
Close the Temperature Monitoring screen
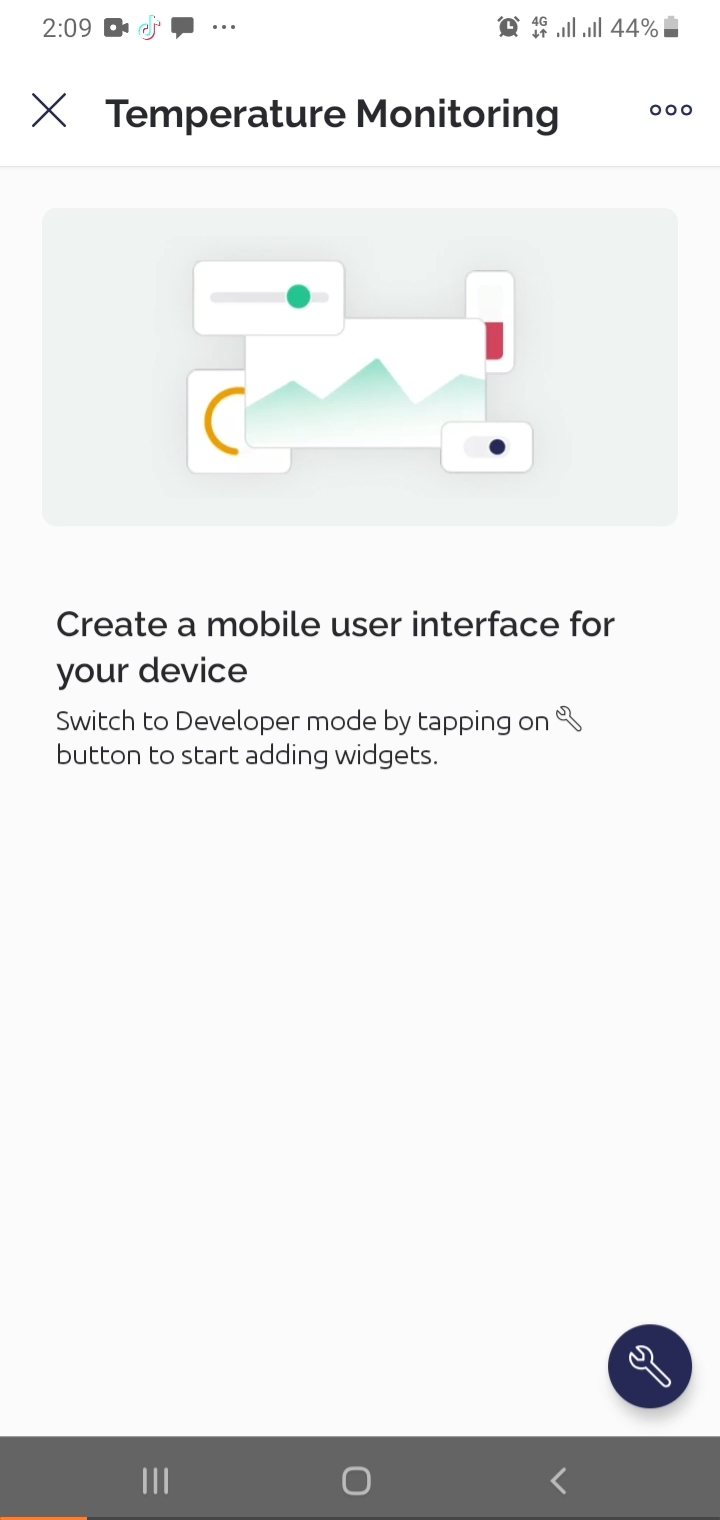49,111
